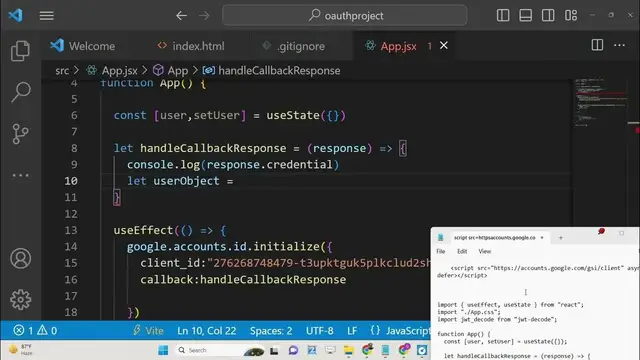Image resolution: width=640 pixels, height=360 pixels.
Task: Click the src breadcrumb
Action: tap(62, 71)
